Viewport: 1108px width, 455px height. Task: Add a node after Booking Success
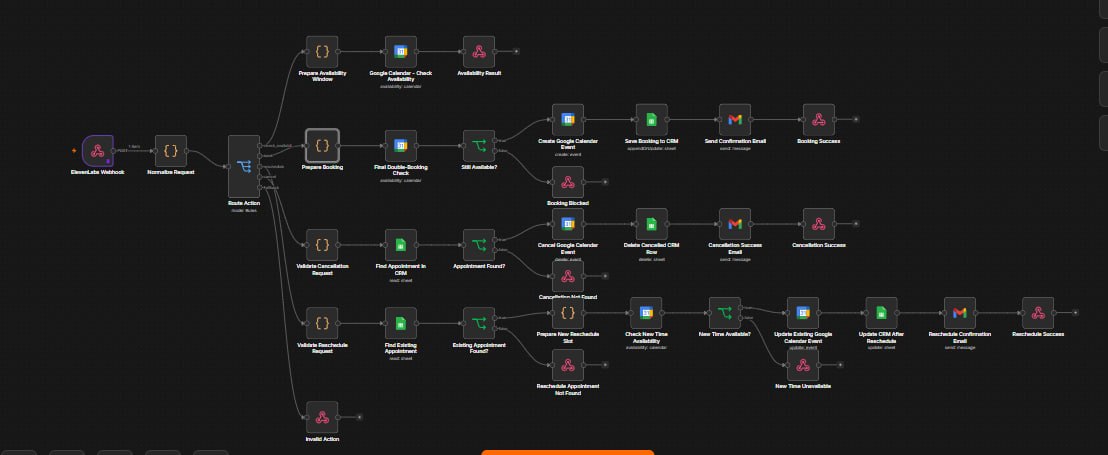pos(856,119)
